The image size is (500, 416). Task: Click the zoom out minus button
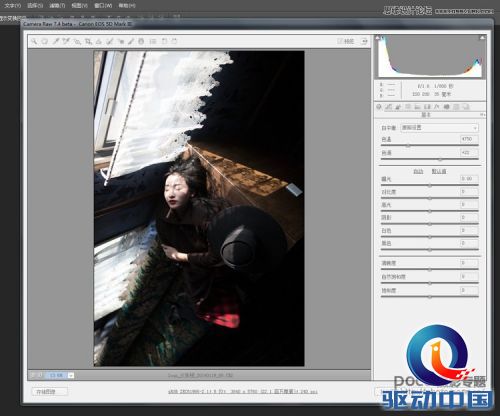point(33,375)
